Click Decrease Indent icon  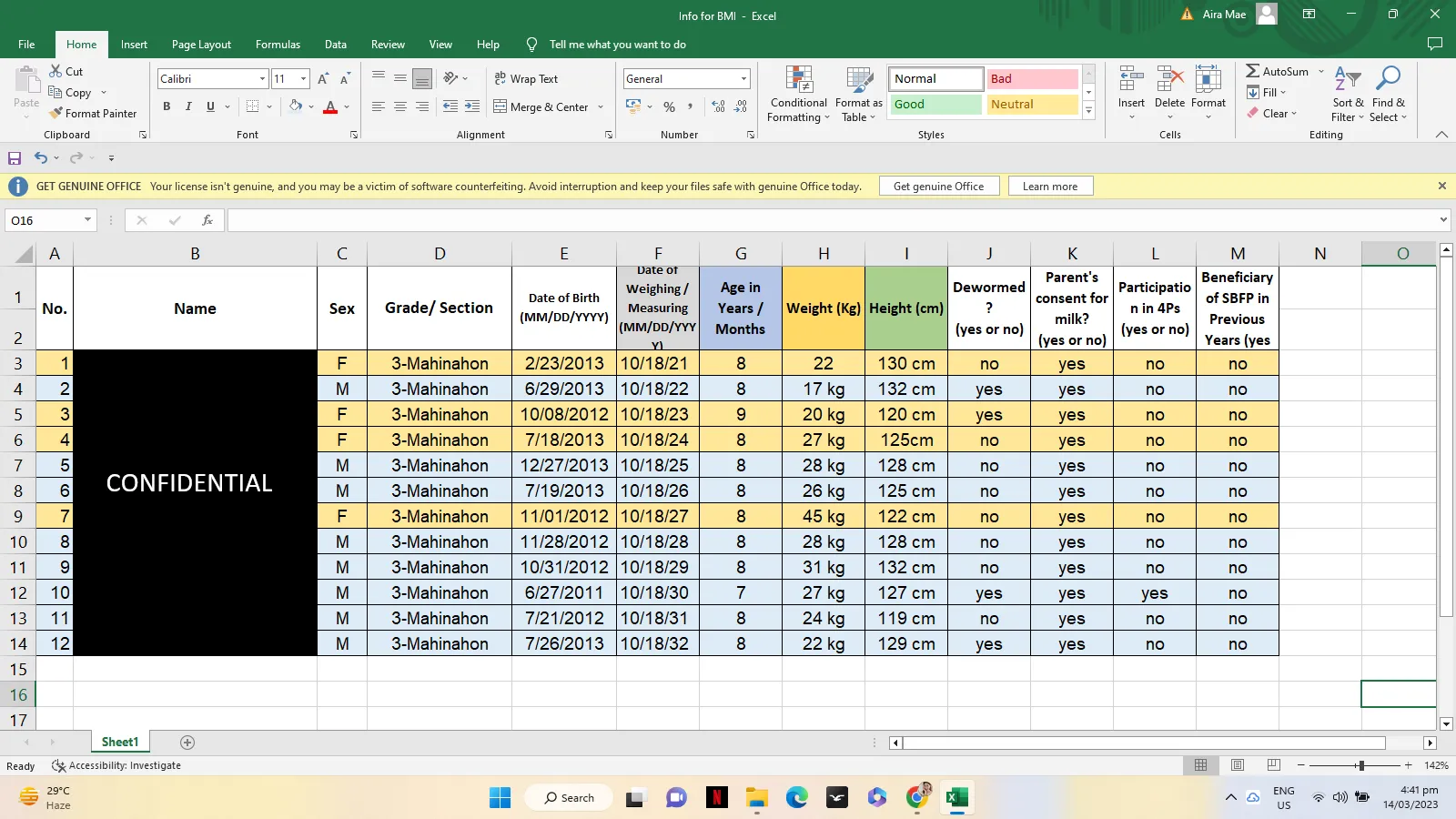450,106
